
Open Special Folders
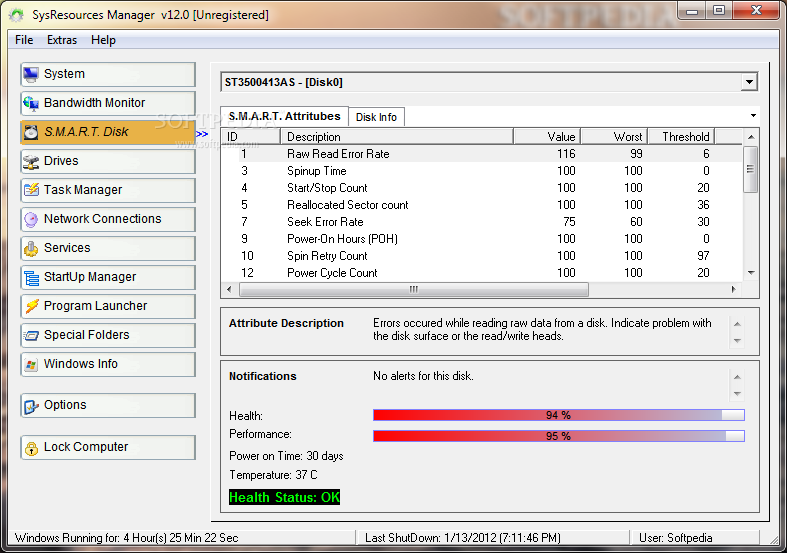108,335
